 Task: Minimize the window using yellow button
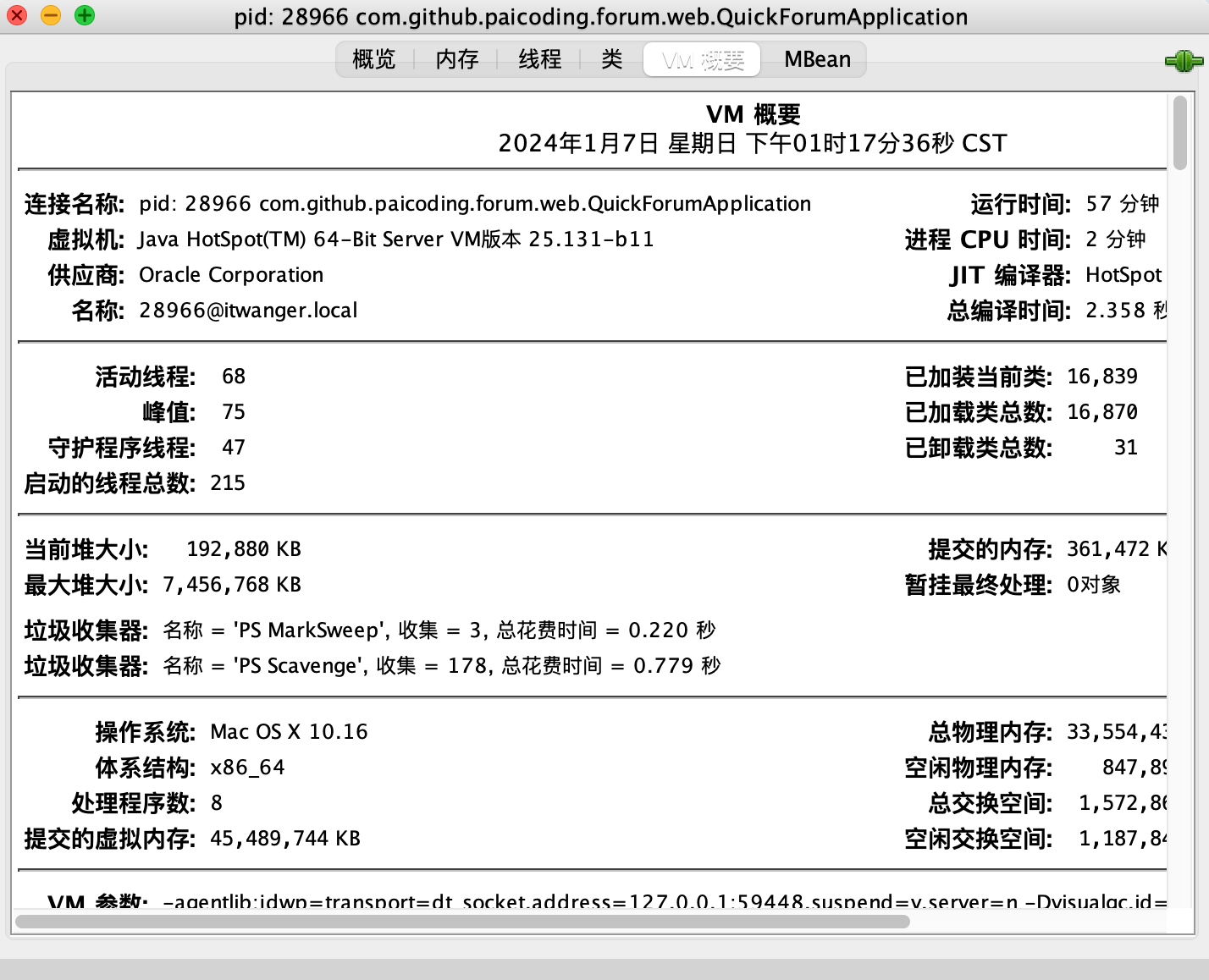click(51, 15)
